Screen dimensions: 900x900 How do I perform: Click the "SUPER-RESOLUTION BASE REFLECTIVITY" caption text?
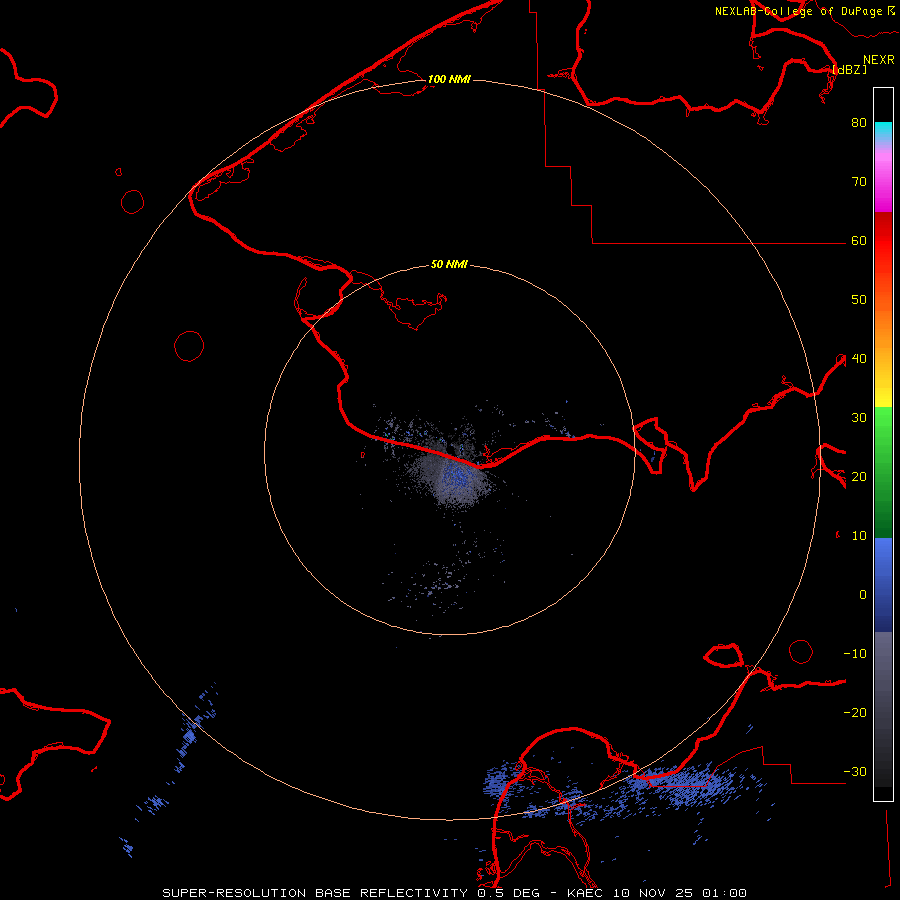coord(315,893)
